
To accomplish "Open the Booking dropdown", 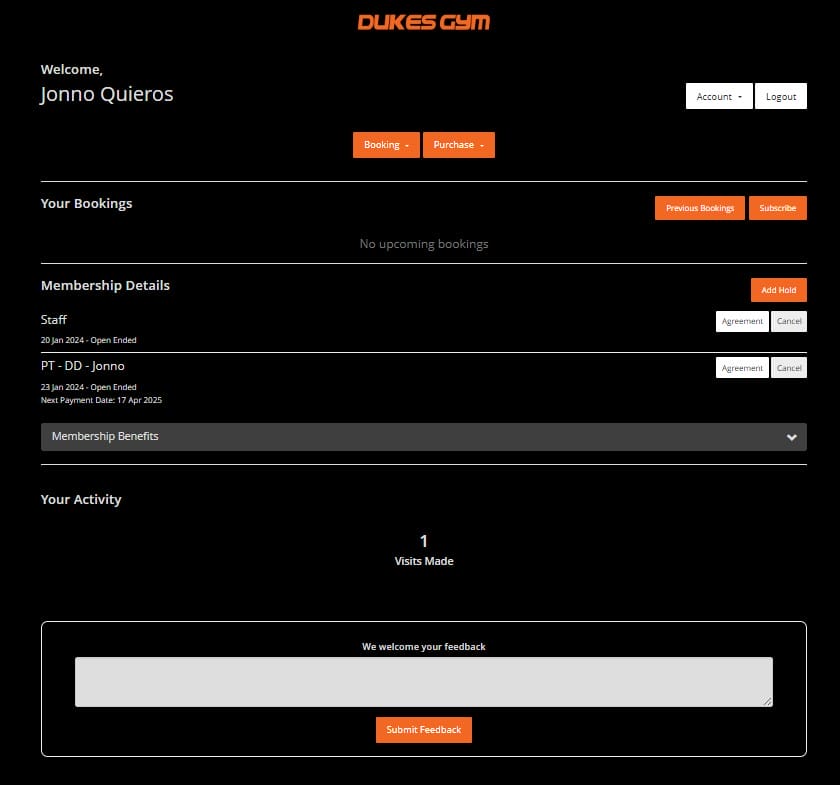I will click(386, 145).
